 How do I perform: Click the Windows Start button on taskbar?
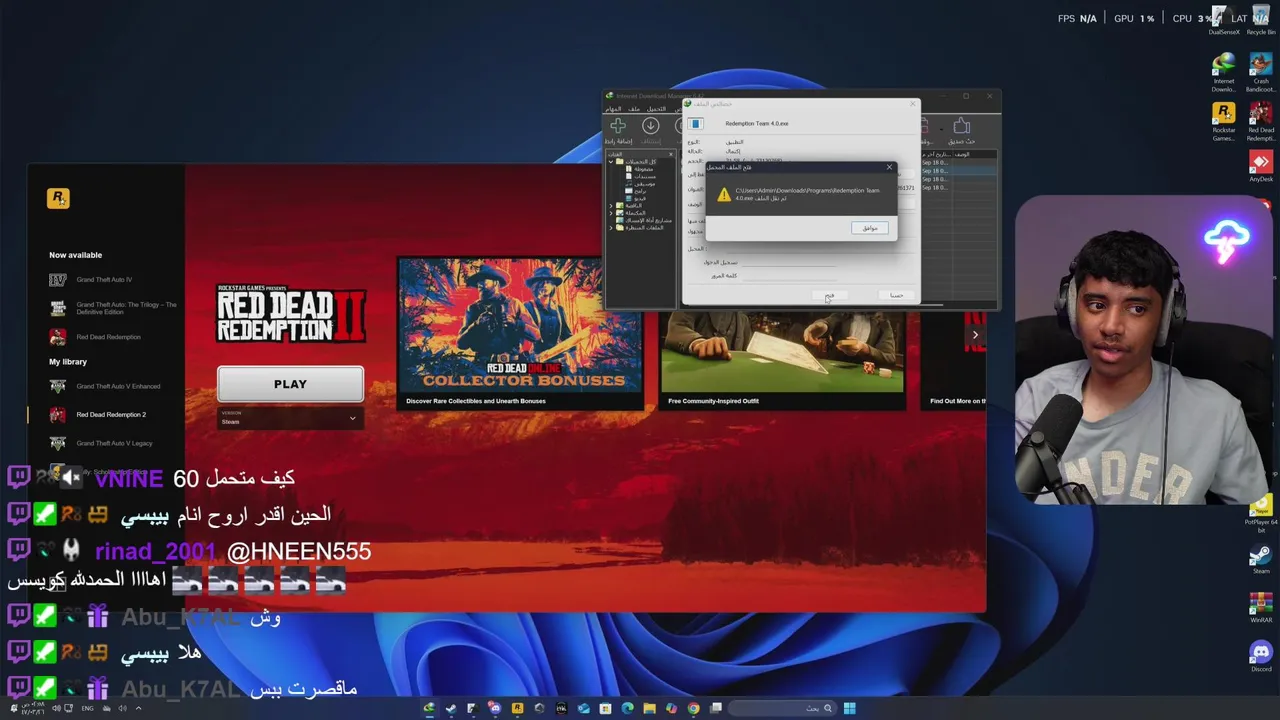coord(850,708)
